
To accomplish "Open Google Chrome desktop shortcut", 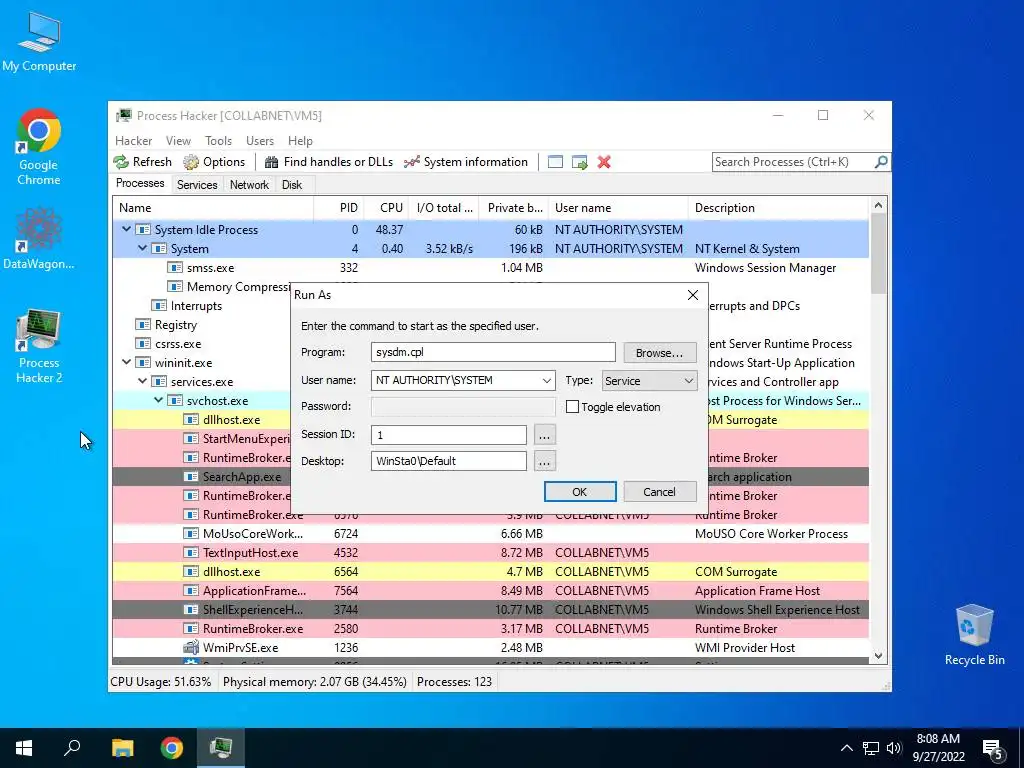I will tap(39, 147).
